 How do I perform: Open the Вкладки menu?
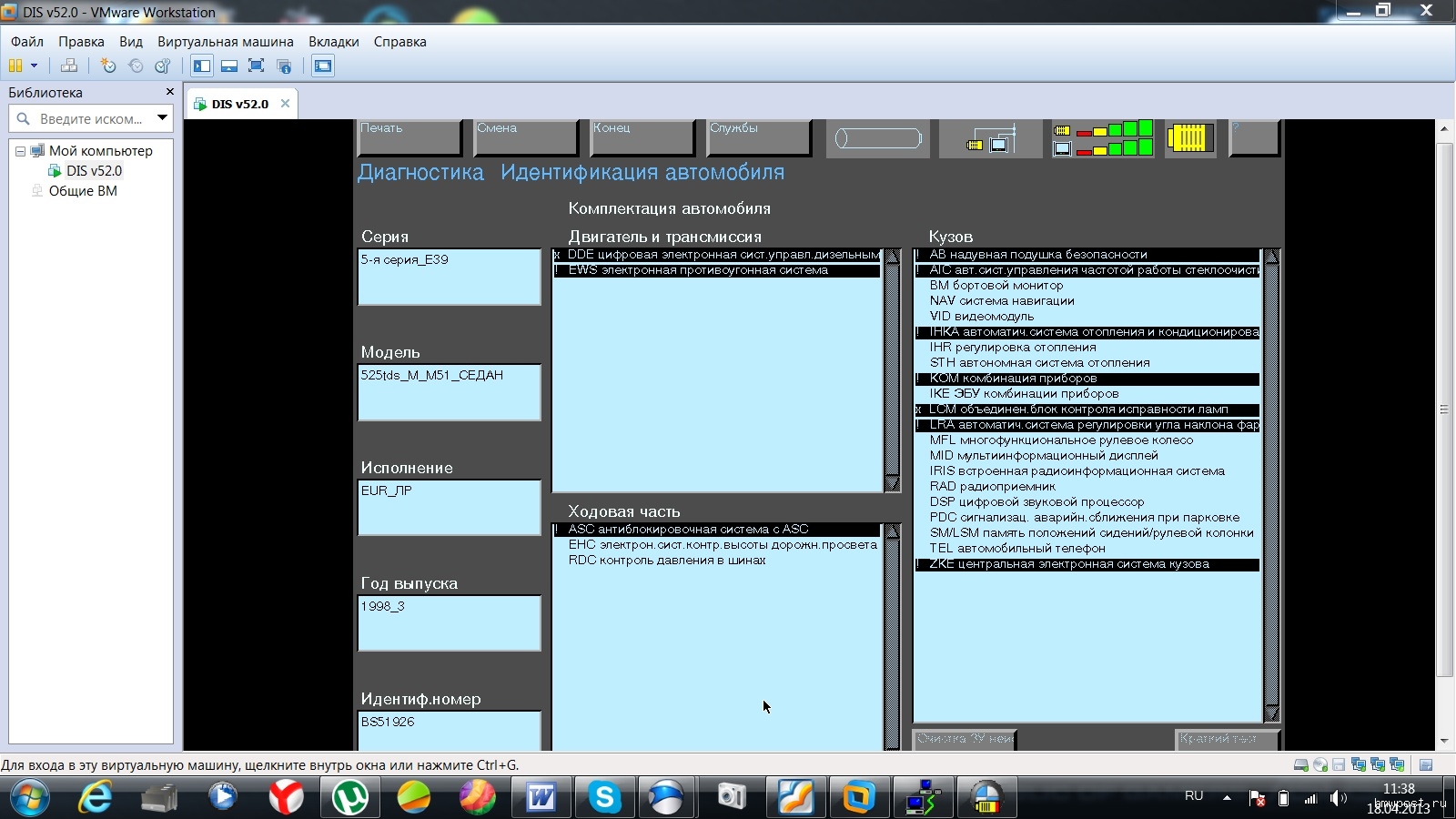333,42
